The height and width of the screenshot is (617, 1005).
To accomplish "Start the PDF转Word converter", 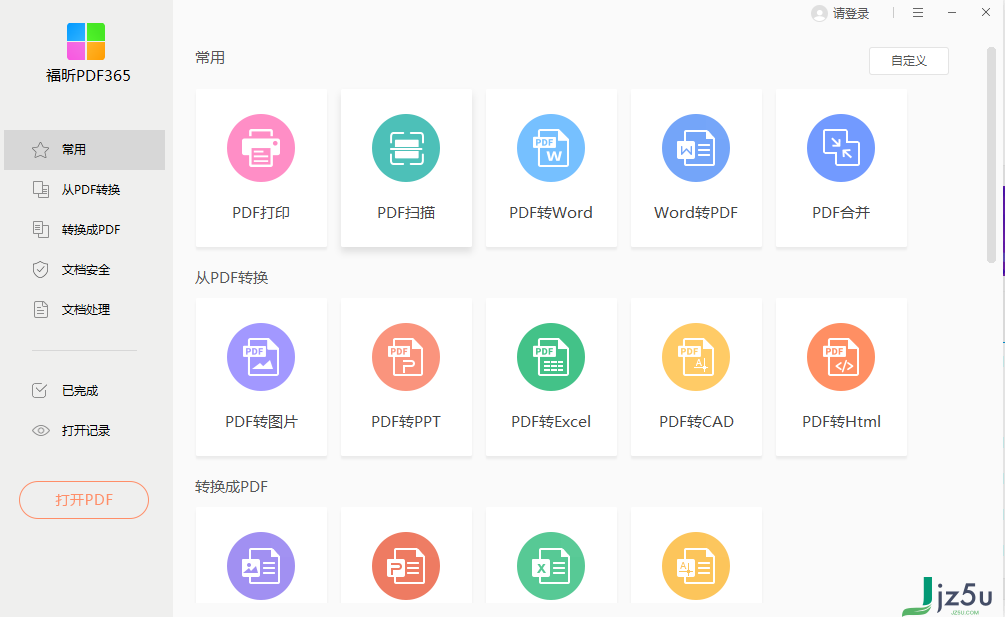I will pos(551,168).
